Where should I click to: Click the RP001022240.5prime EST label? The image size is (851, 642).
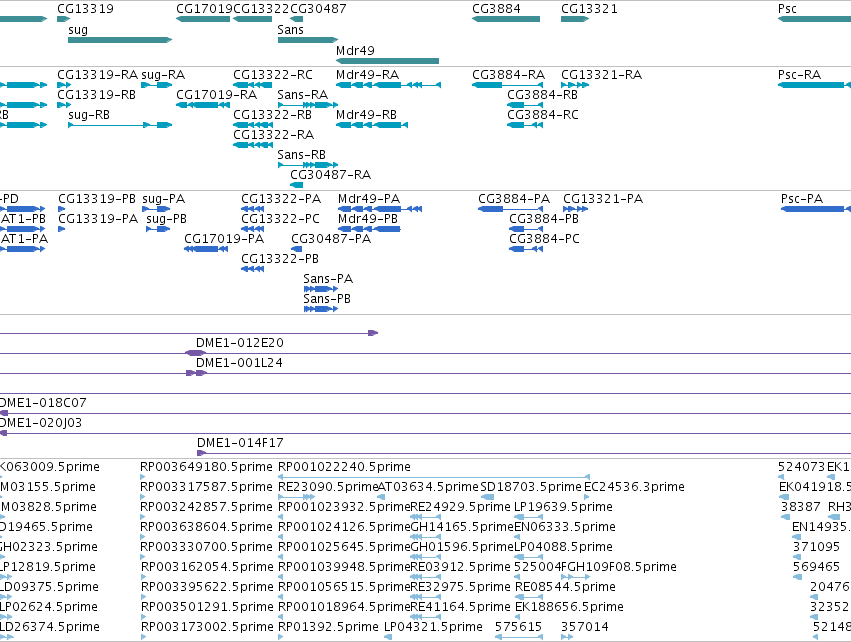tap(344, 467)
